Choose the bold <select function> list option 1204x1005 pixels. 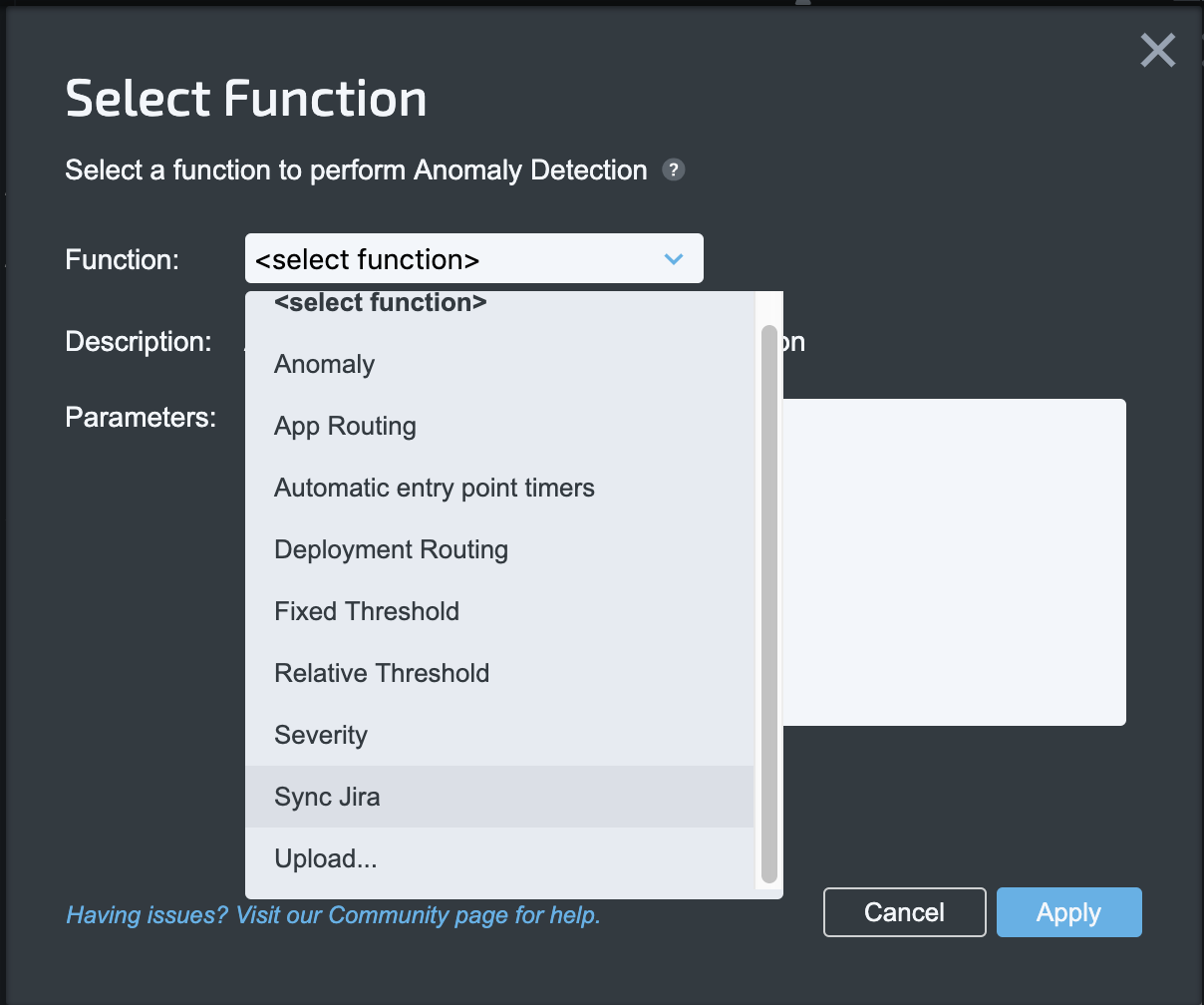pyautogui.click(x=380, y=303)
